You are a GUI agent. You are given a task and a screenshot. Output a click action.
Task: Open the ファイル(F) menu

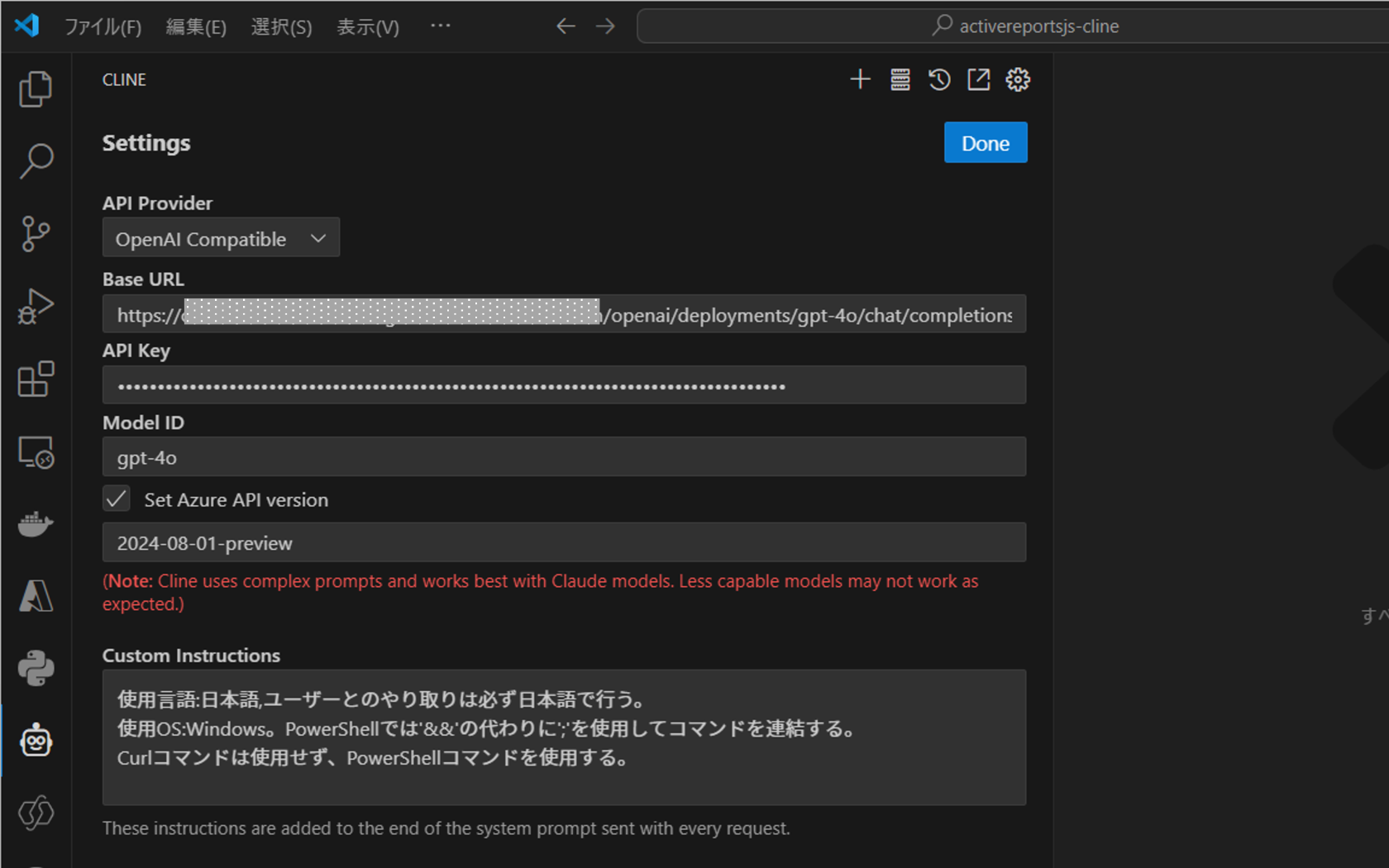point(103,26)
